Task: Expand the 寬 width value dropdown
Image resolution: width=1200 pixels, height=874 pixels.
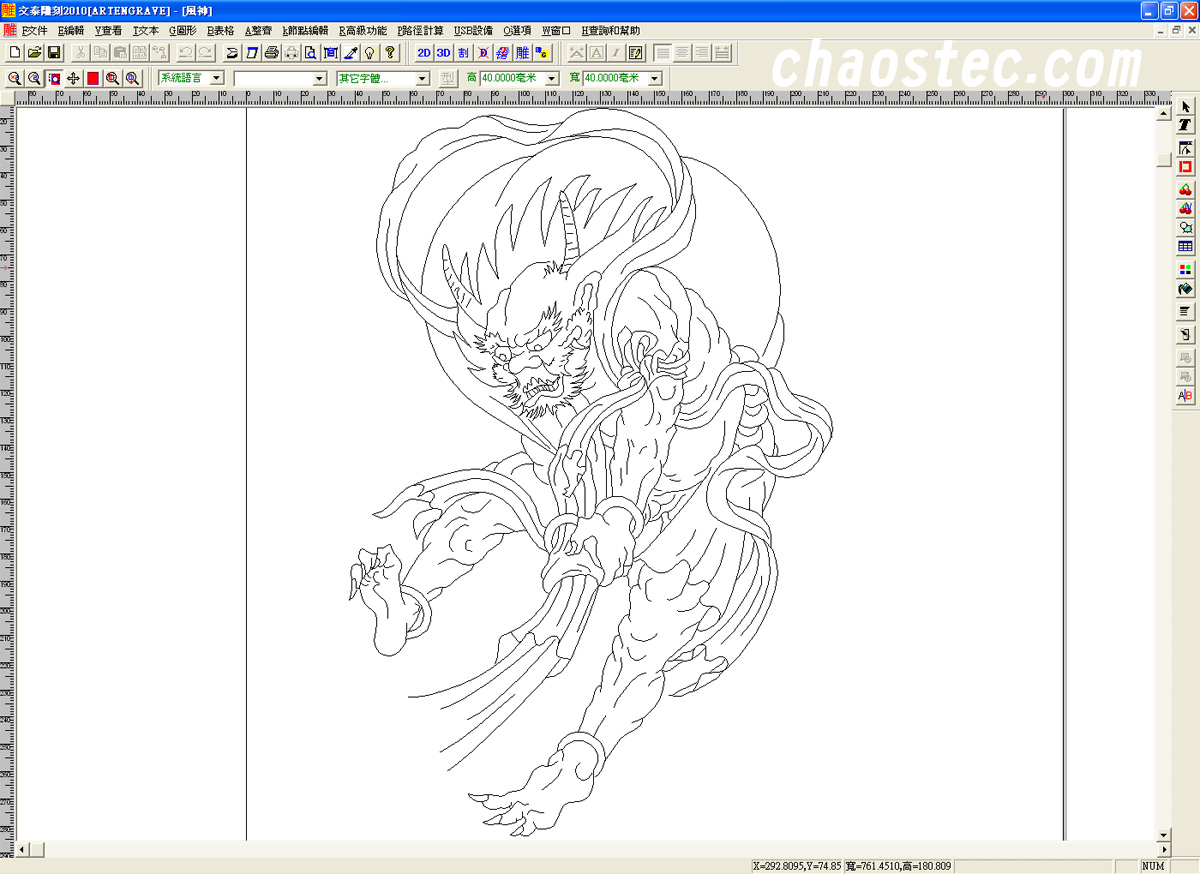Action: (x=654, y=78)
